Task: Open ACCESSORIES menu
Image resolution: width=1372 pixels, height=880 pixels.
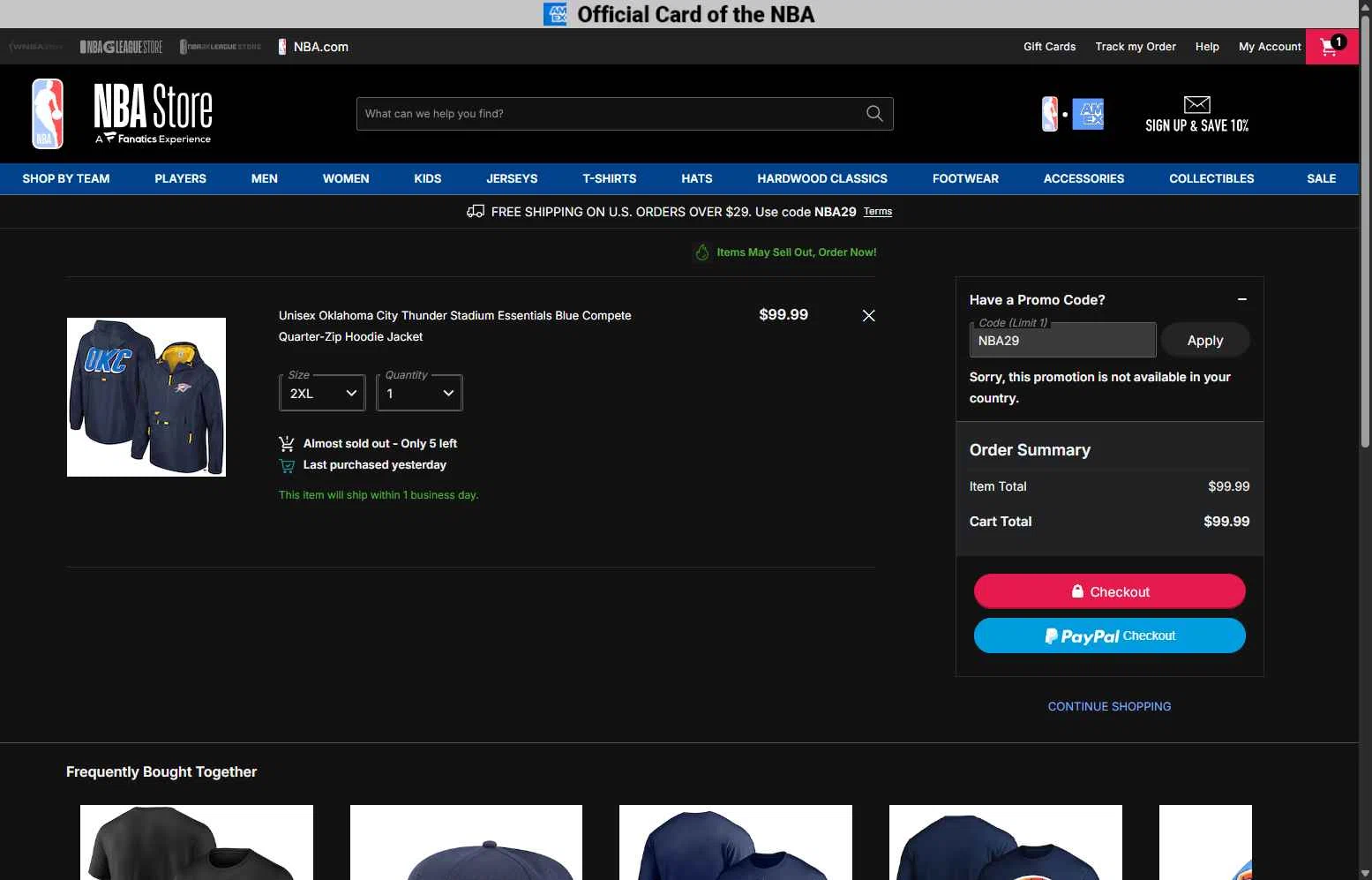Action: [x=1083, y=178]
